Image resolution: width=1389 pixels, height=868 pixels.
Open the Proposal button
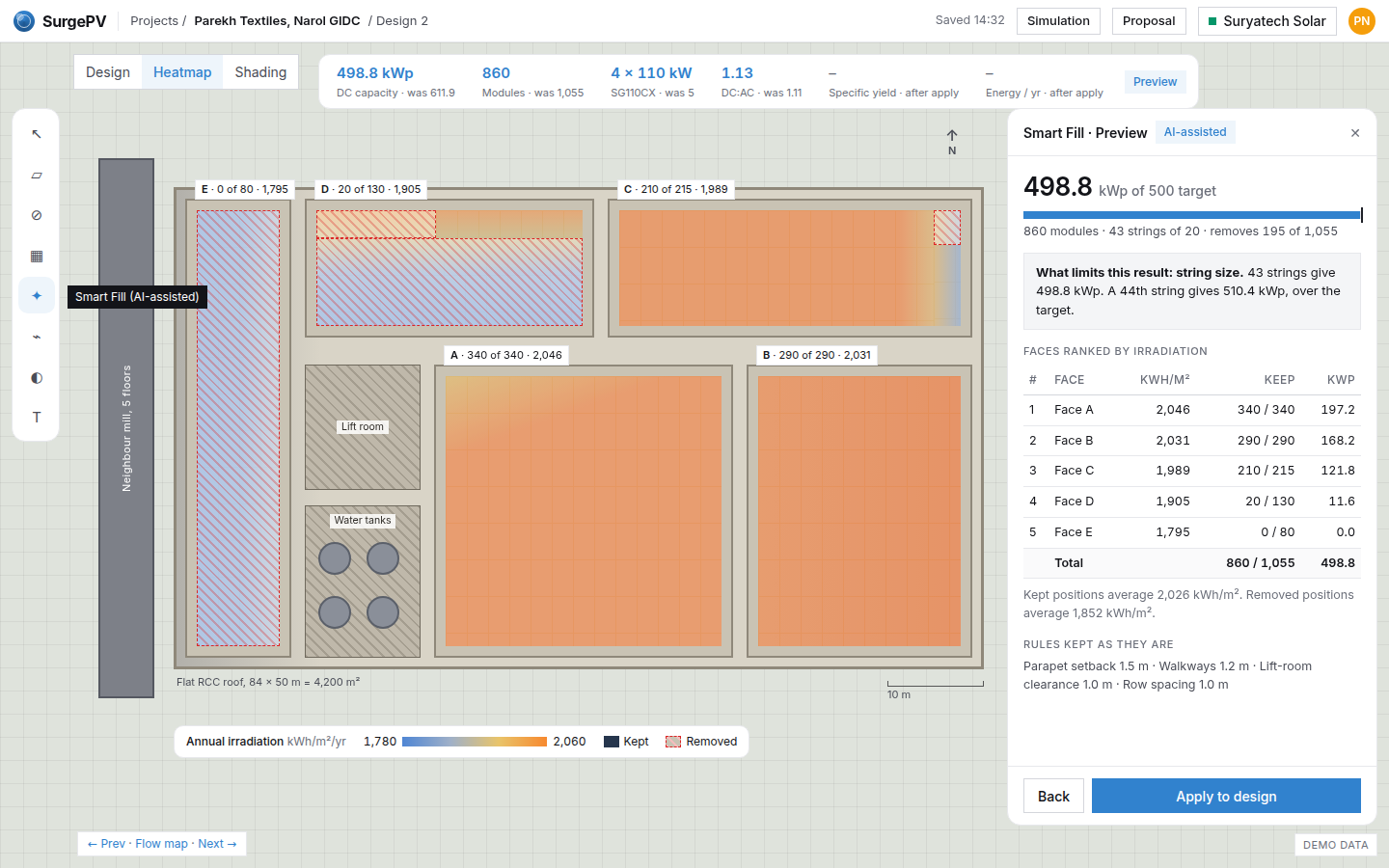(x=1149, y=21)
